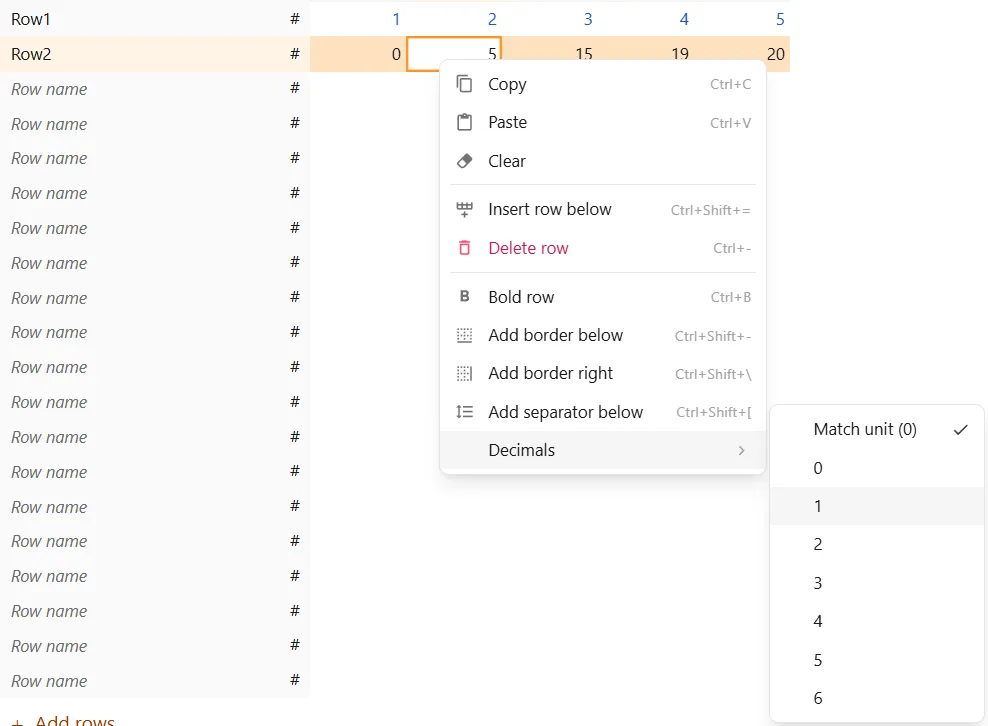988x726 pixels.
Task: Click the Bold row B icon
Action: pyautogui.click(x=464, y=296)
